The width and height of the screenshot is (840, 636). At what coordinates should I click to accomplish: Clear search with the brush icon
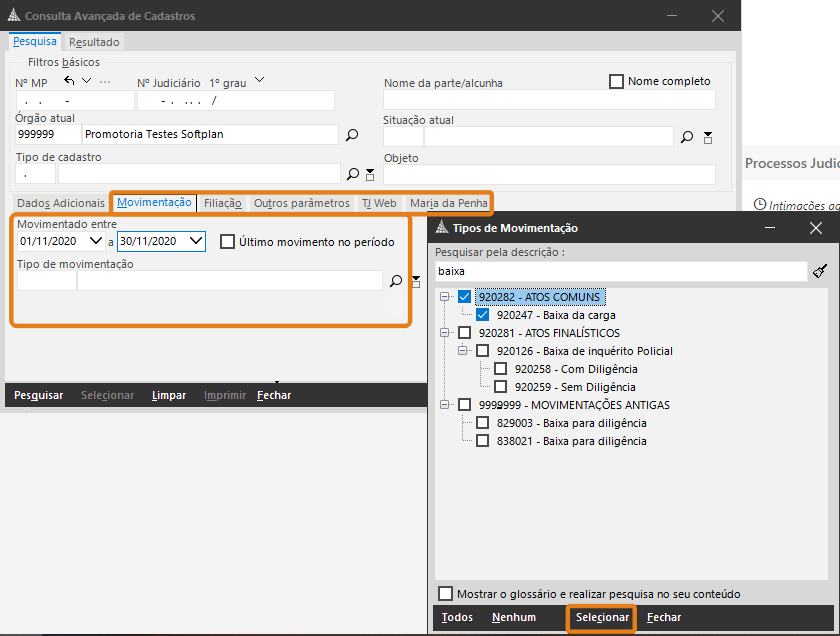(x=820, y=271)
